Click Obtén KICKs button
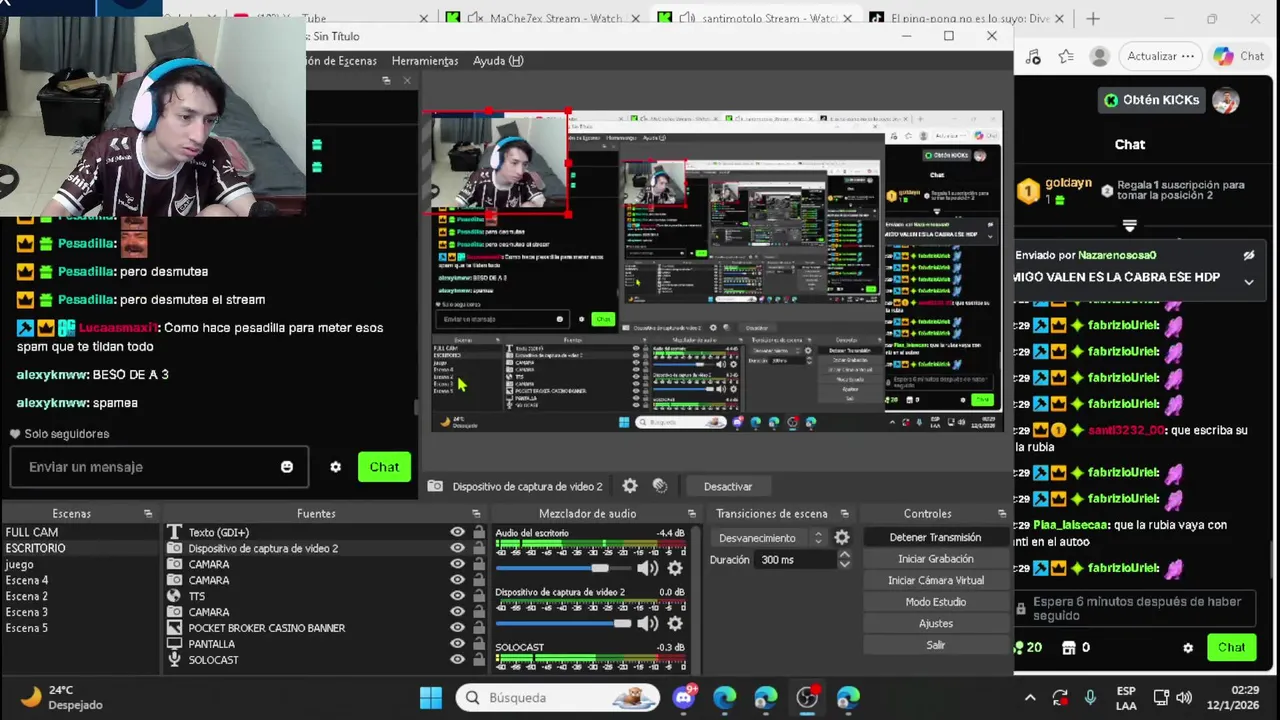This screenshot has width=1280, height=720. coord(1151,100)
